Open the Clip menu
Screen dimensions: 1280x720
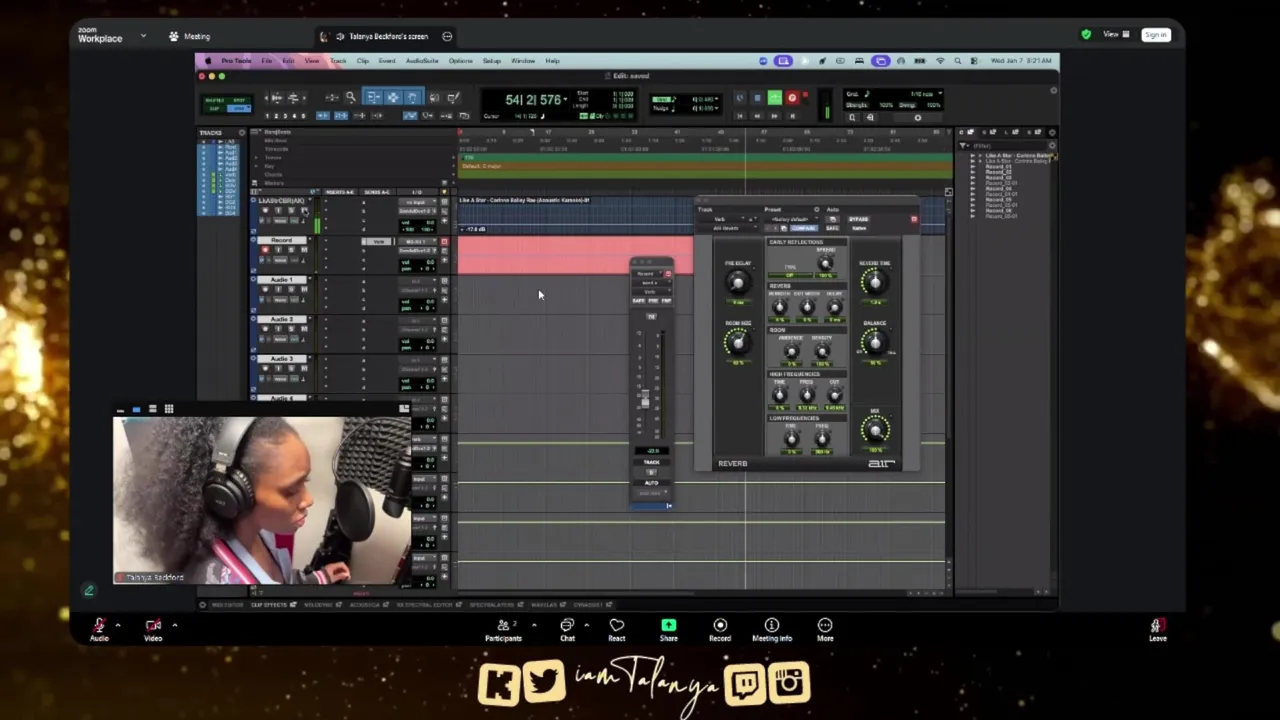[x=362, y=61]
